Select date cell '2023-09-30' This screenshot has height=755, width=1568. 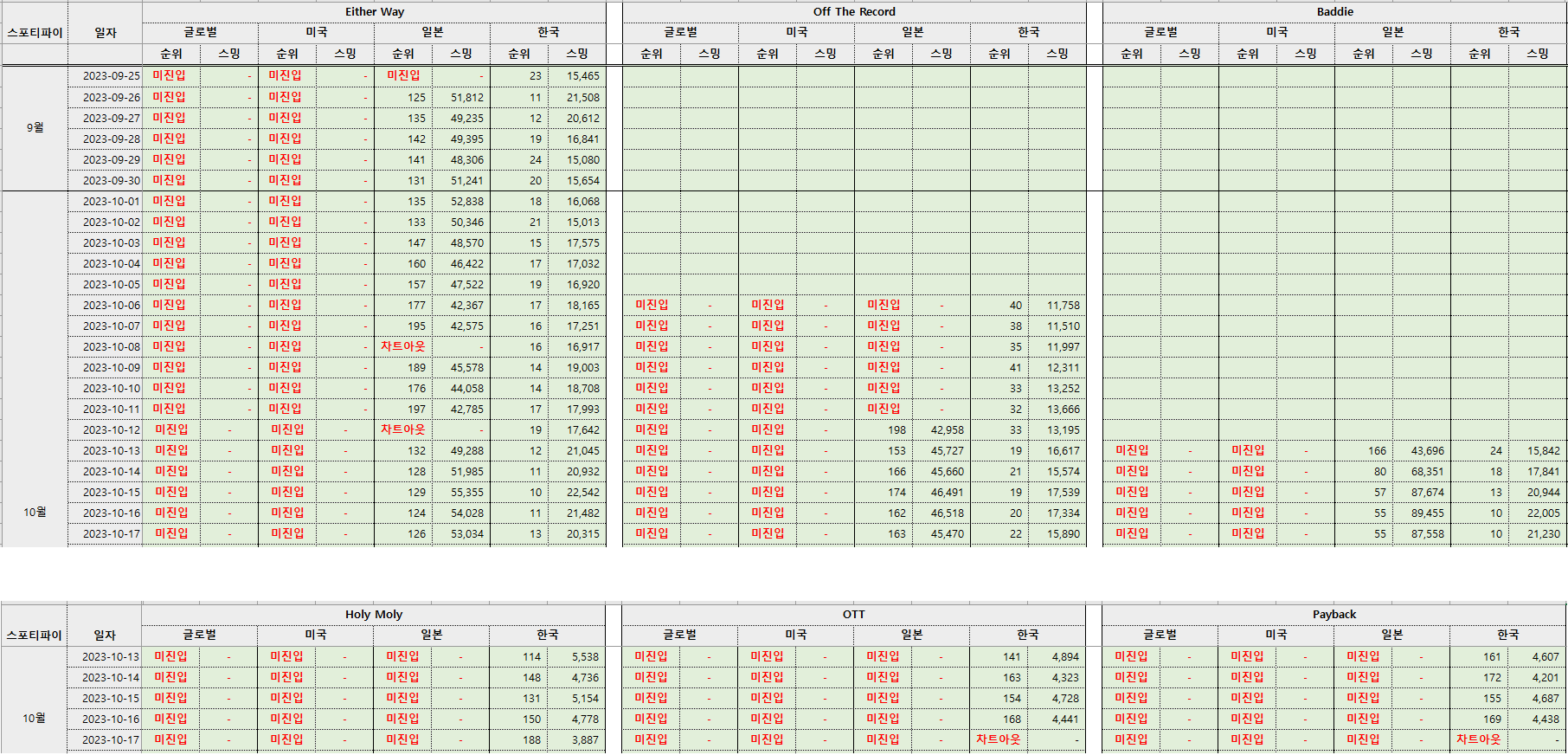point(106,180)
